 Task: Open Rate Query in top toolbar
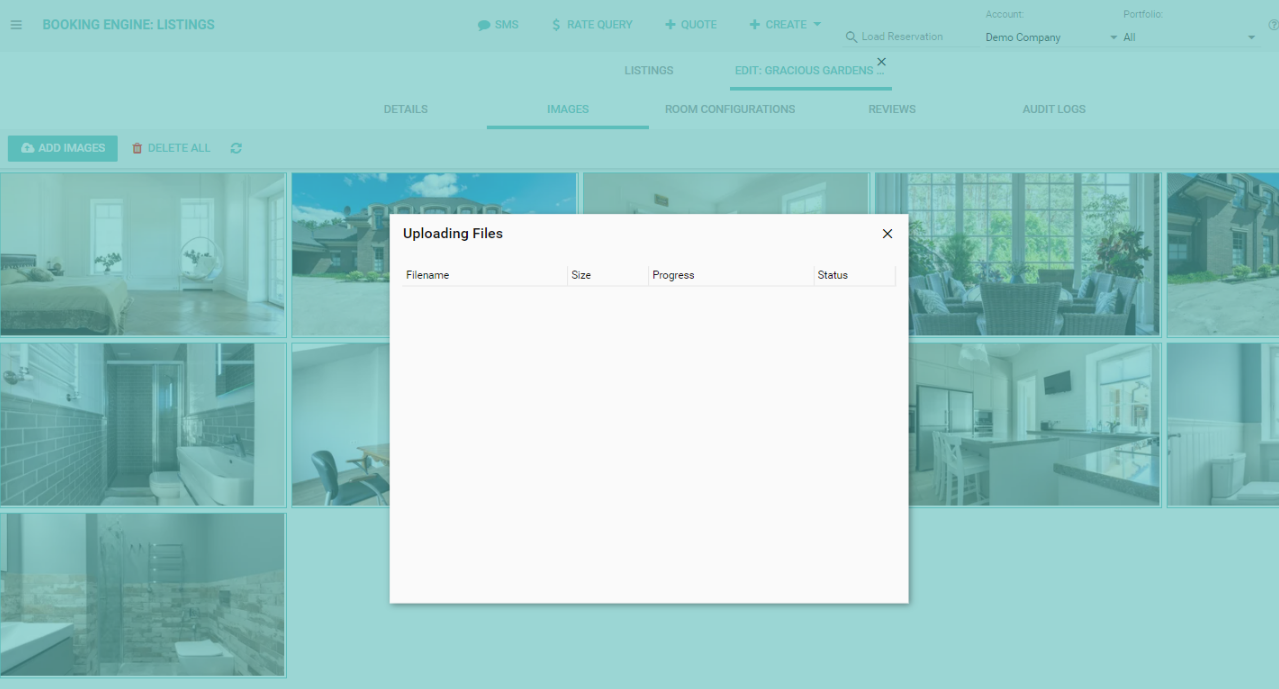pos(591,25)
